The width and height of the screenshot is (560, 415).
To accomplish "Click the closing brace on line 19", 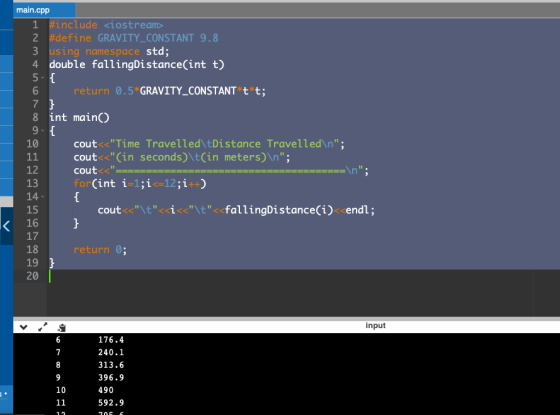I will click(x=52, y=263).
